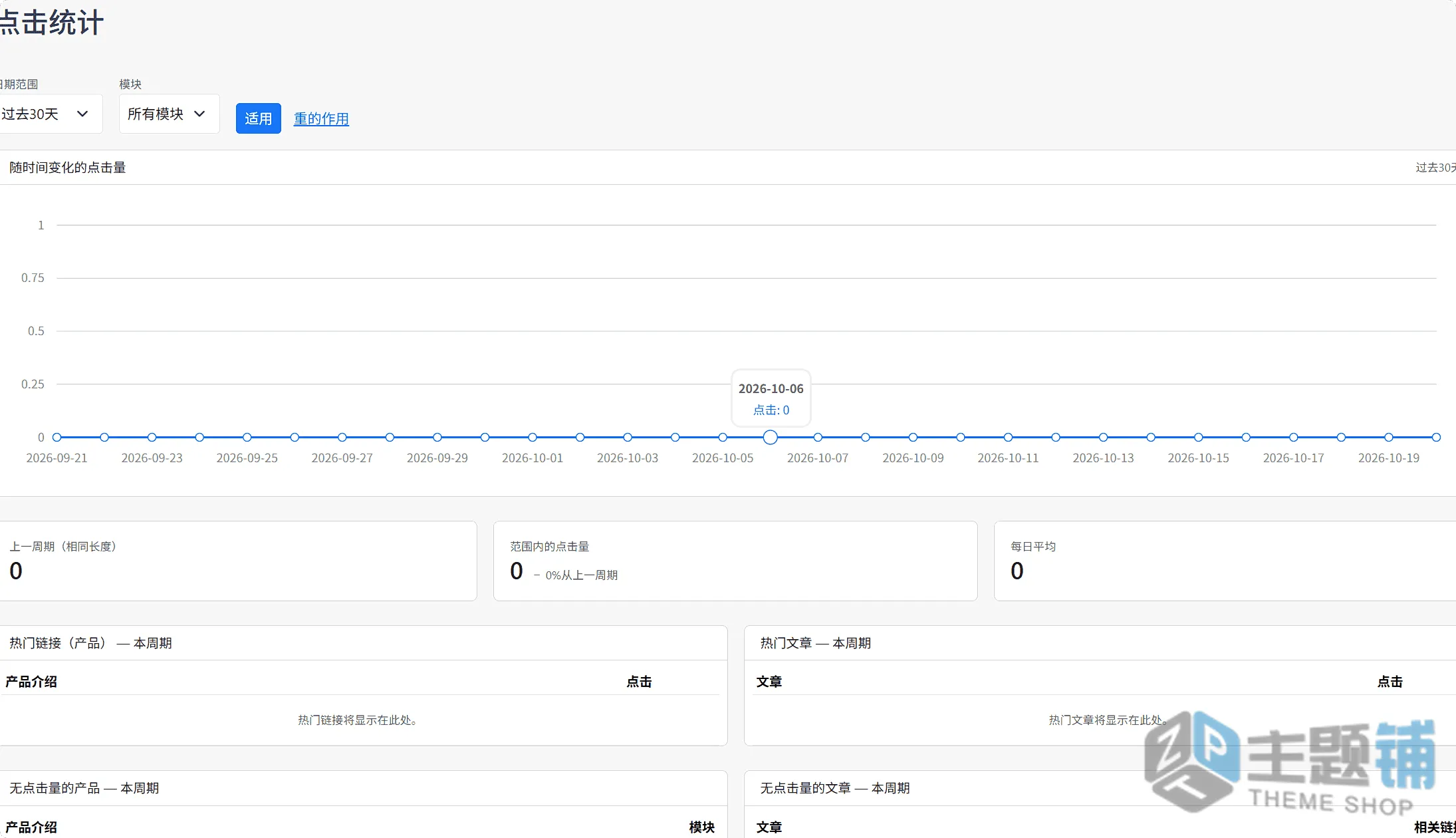The height and width of the screenshot is (838, 1456).
Task: Click the 无点击量的文章 — 本周期 heading
Action: click(x=835, y=788)
